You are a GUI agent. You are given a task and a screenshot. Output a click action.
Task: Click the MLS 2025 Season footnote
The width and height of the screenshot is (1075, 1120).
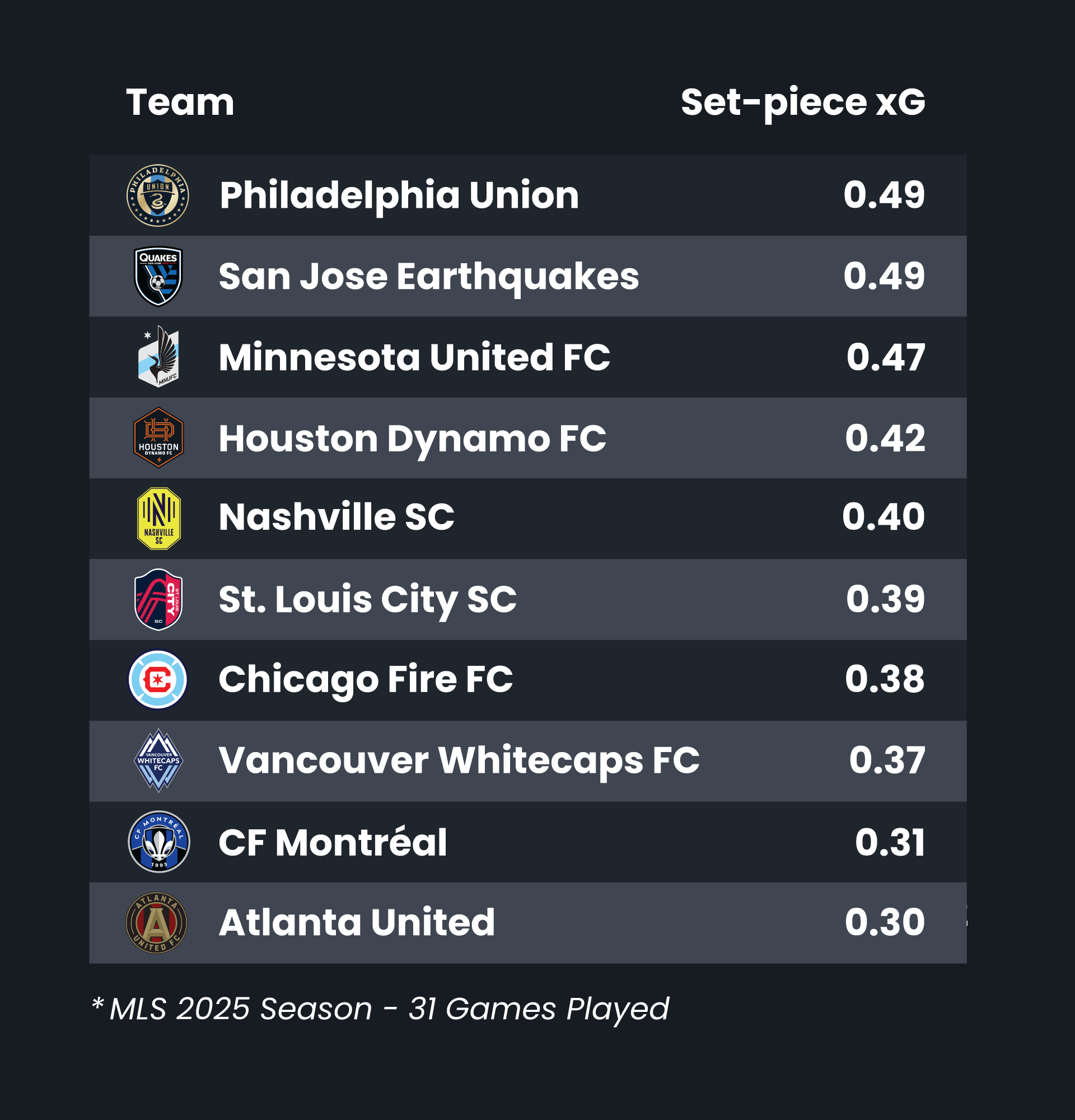click(x=380, y=1009)
